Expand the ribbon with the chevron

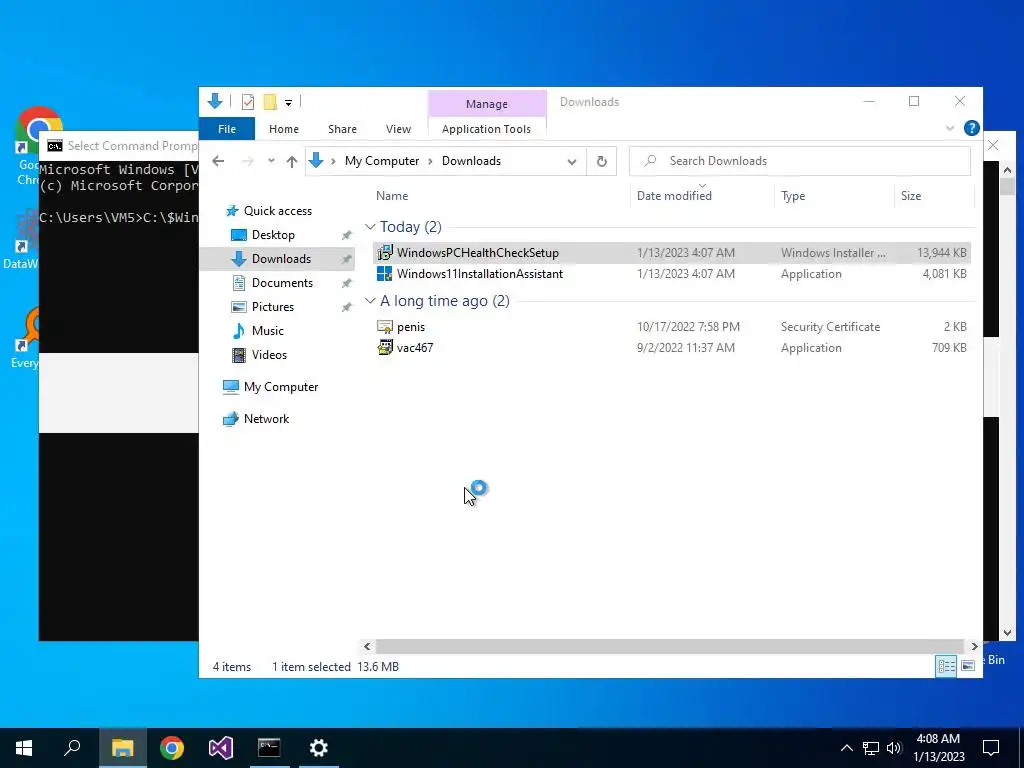[x=950, y=129]
